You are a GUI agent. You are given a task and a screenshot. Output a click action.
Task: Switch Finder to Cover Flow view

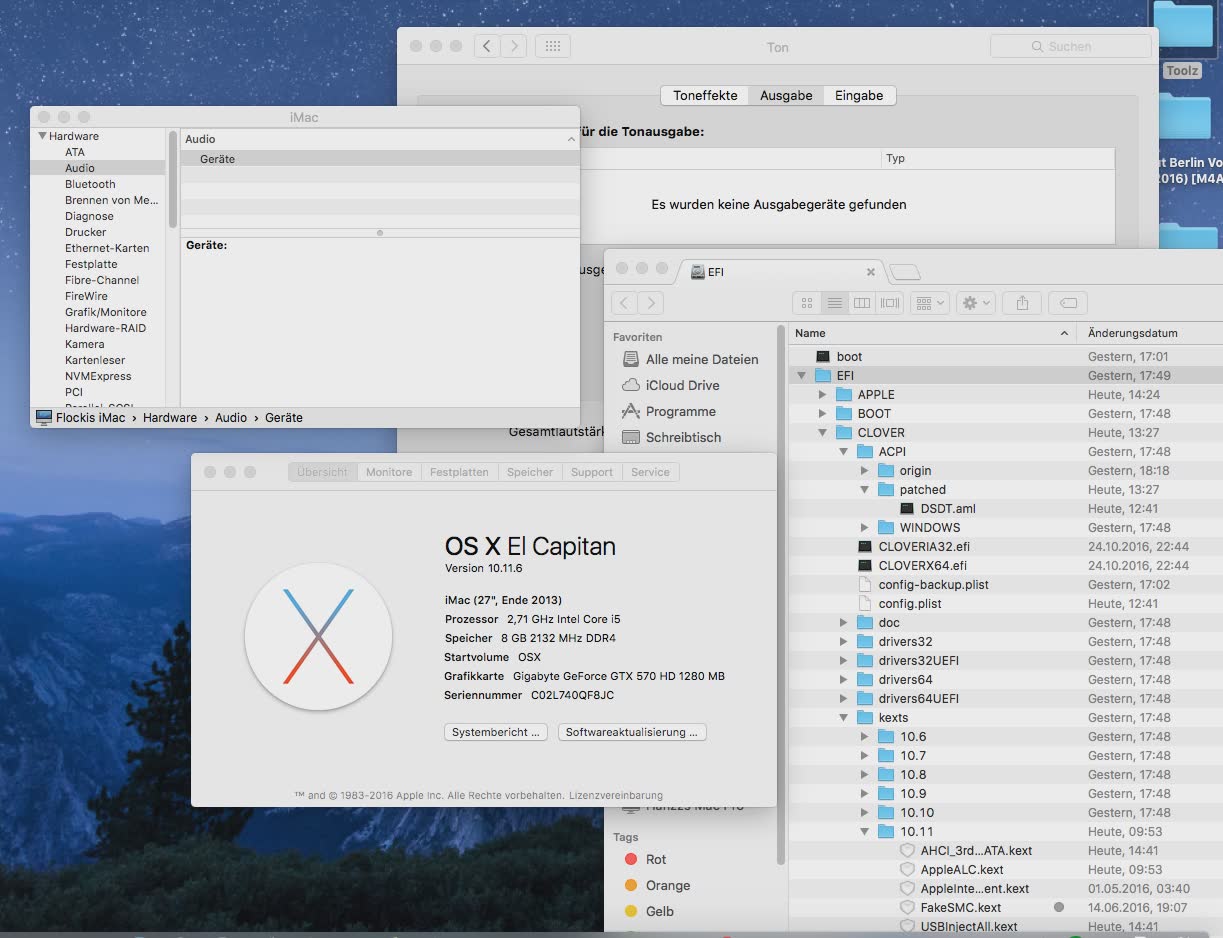tap(889, 303)
